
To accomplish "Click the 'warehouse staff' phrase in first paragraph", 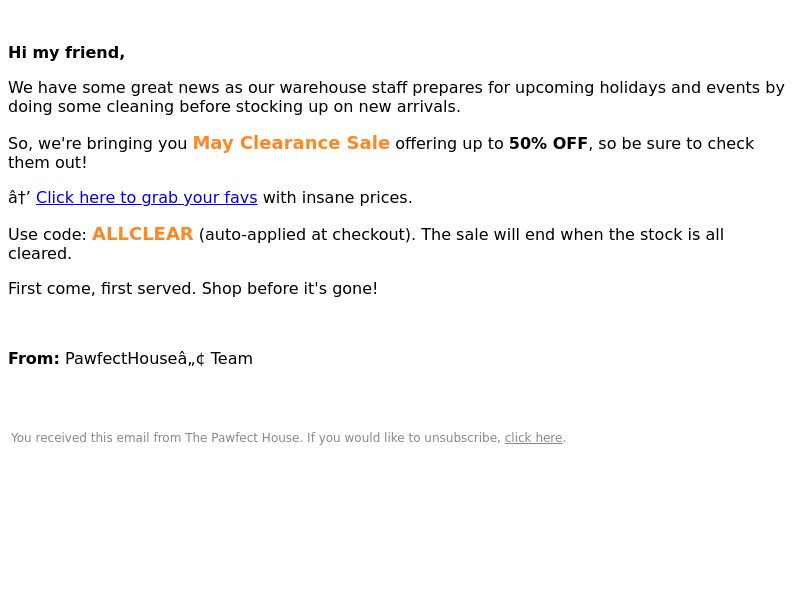I will [x=343, y=88].
